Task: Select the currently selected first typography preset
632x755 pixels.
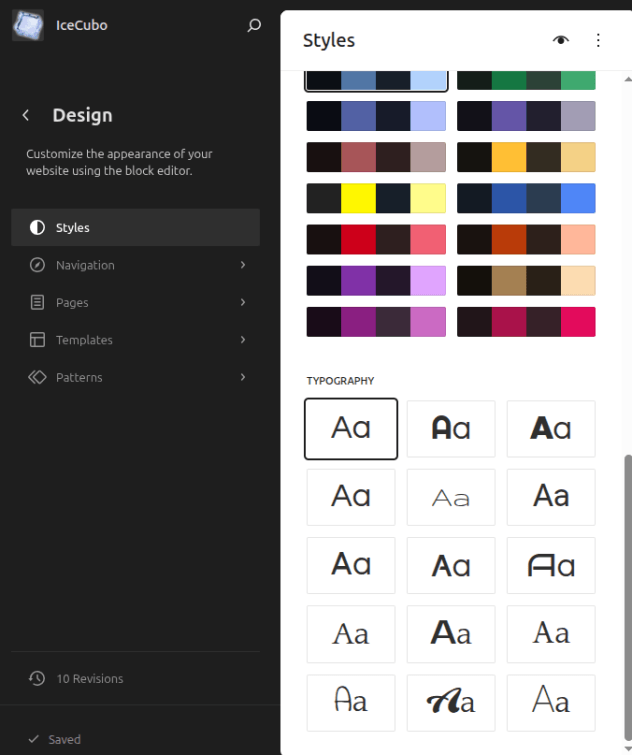Action: 351,429
